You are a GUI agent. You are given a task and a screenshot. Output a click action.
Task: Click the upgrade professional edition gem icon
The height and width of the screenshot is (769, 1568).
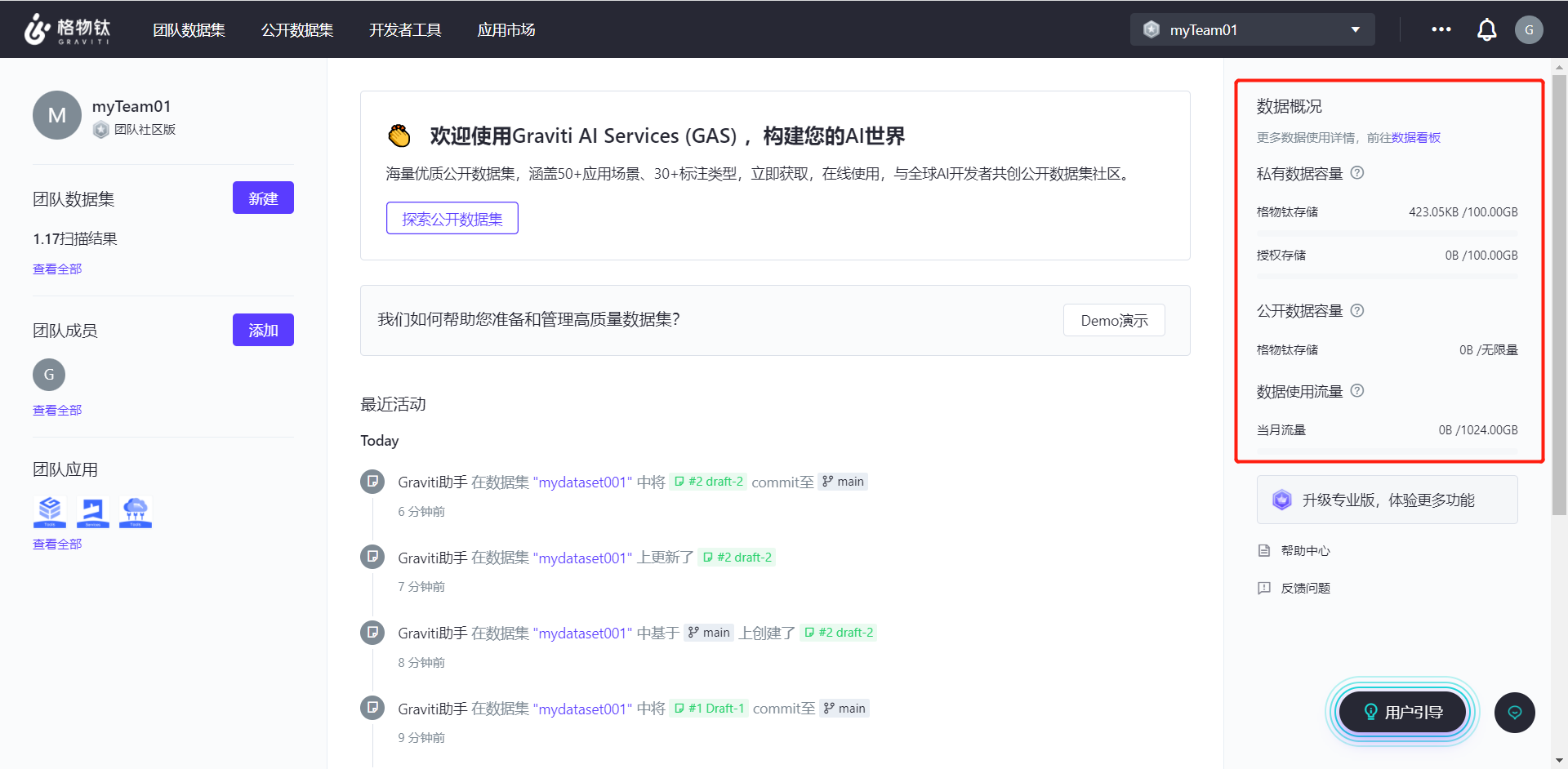1282,500
